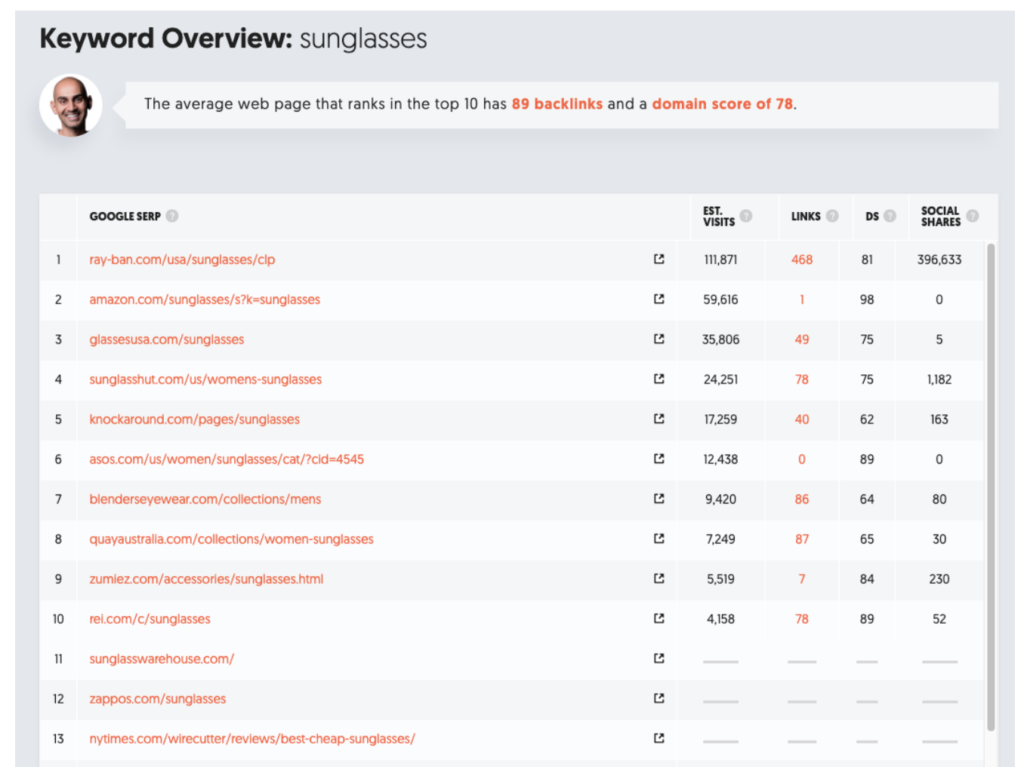This screenshot has height=767, width=1024.
Task: Click 87 links value for quayaustralia
Action: point(802,539)
